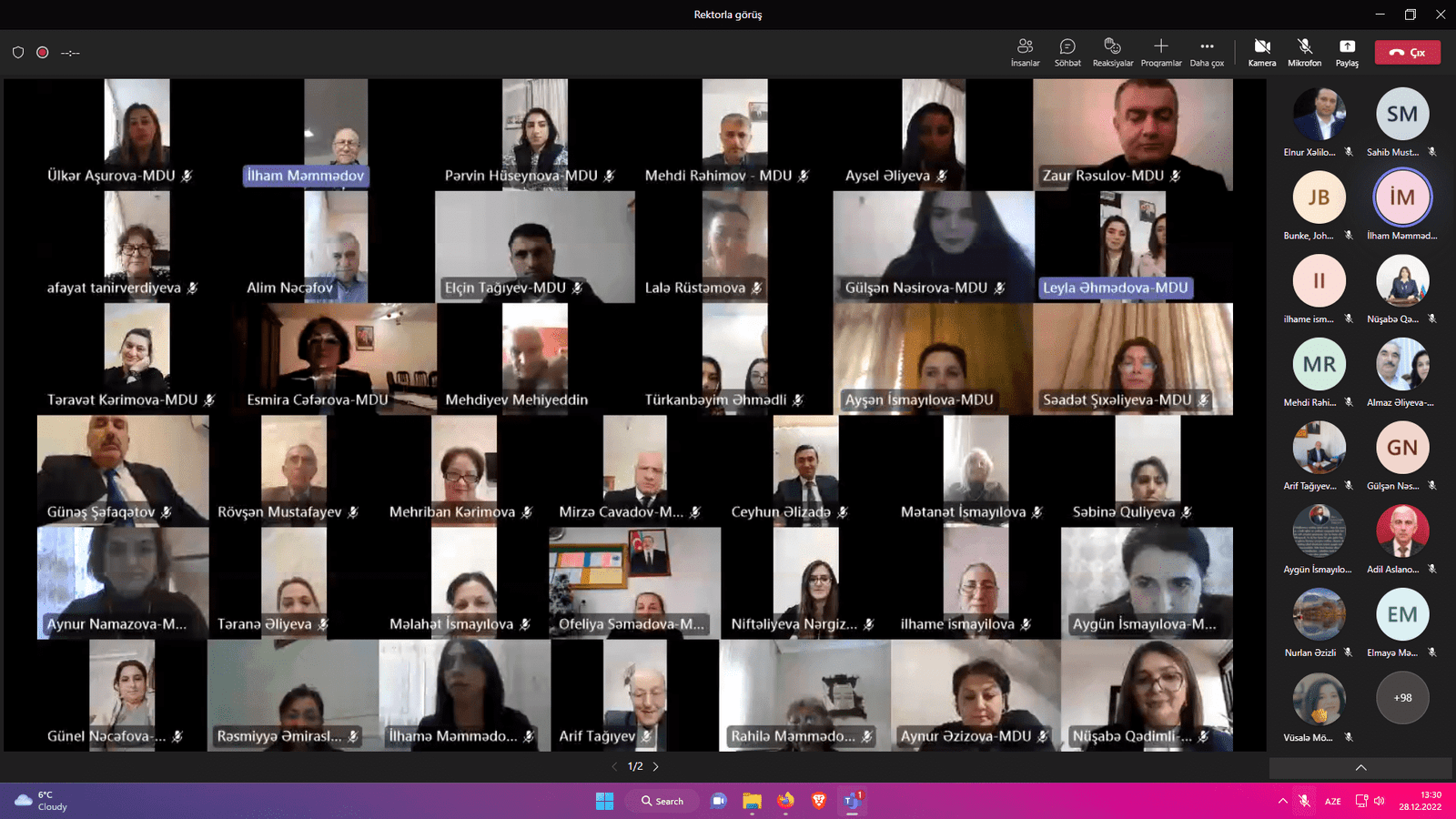1456x819 pixels.
Task: Open the Daha çox options menu
Action: (x=1207, y=52)
